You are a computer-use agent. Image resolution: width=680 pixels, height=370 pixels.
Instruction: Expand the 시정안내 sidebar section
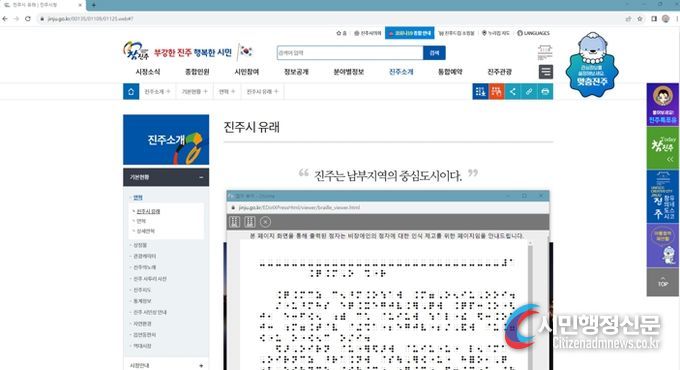click(x=201, y=365)
